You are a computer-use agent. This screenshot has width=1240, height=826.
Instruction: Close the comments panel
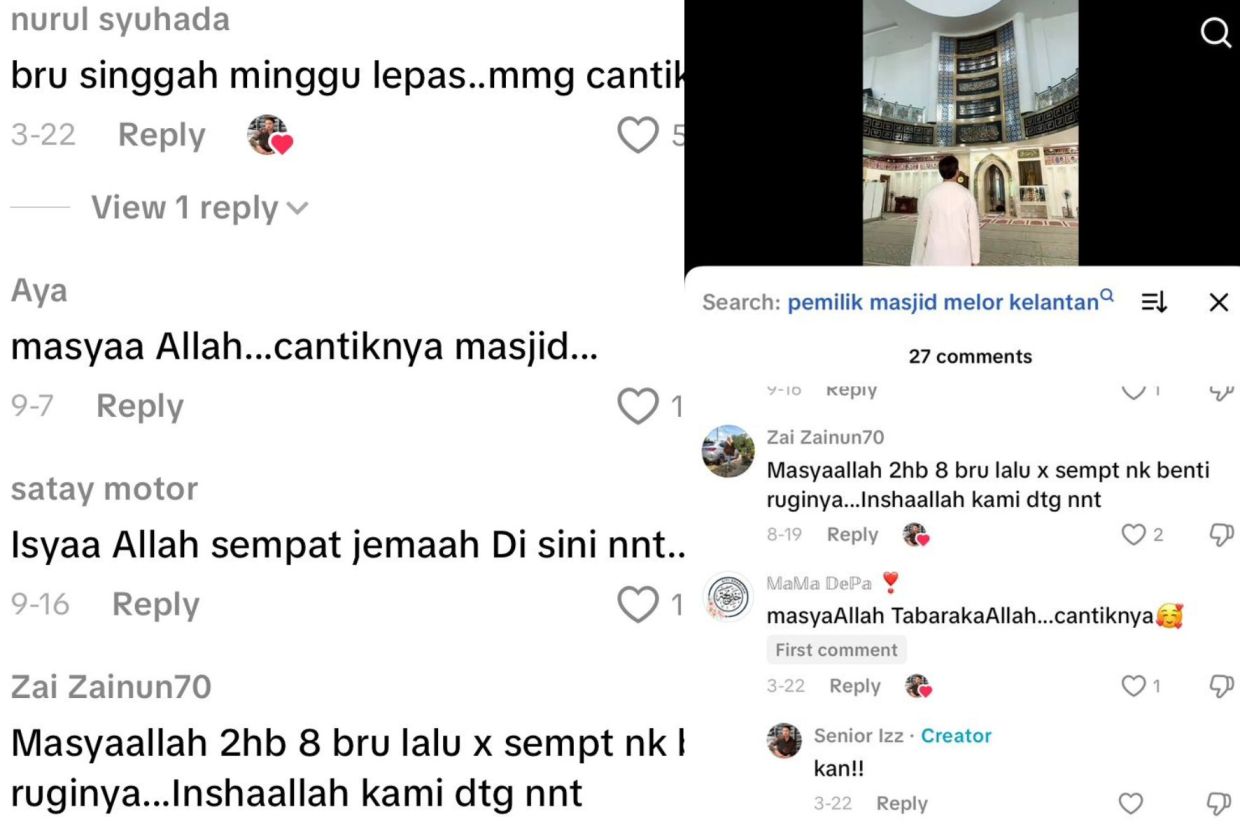pyautogui.click(x=1218, y=302)
